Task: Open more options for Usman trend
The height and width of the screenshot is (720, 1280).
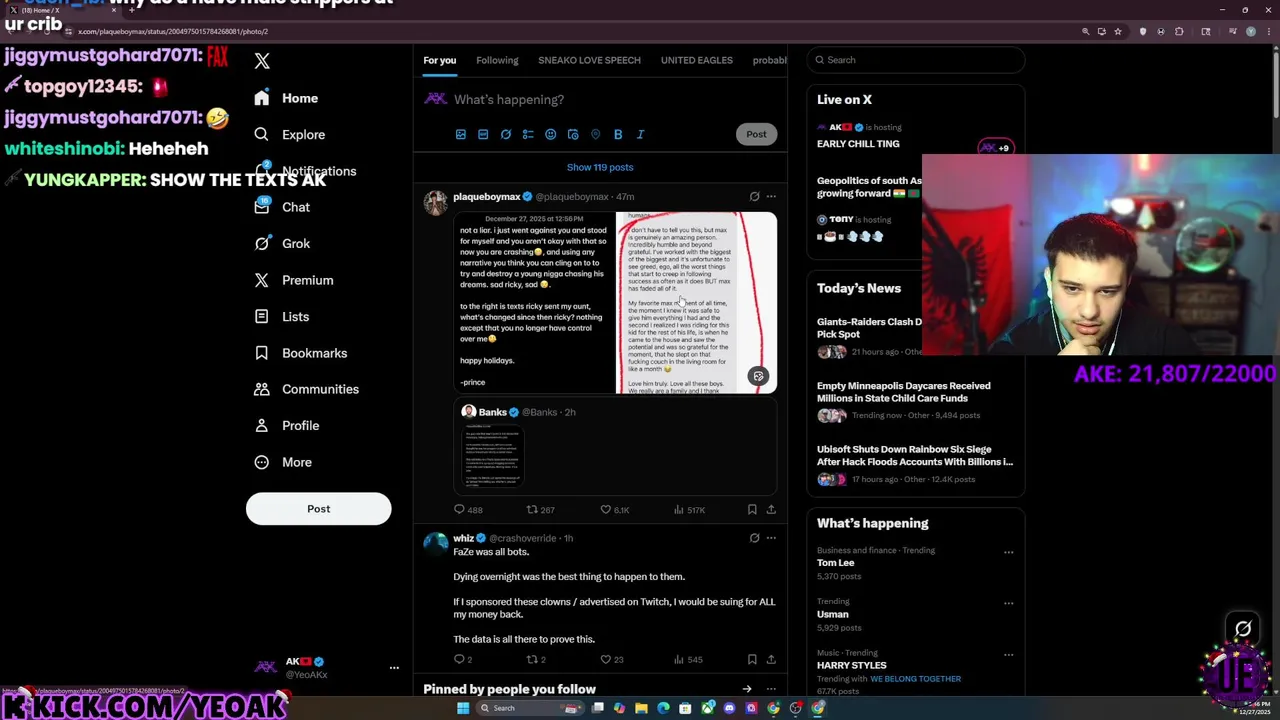Action: coord(1008,603)
